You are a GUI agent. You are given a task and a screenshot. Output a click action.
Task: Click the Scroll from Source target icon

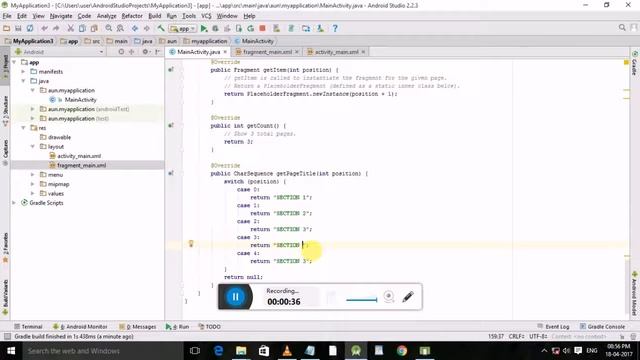coord(121,52)
